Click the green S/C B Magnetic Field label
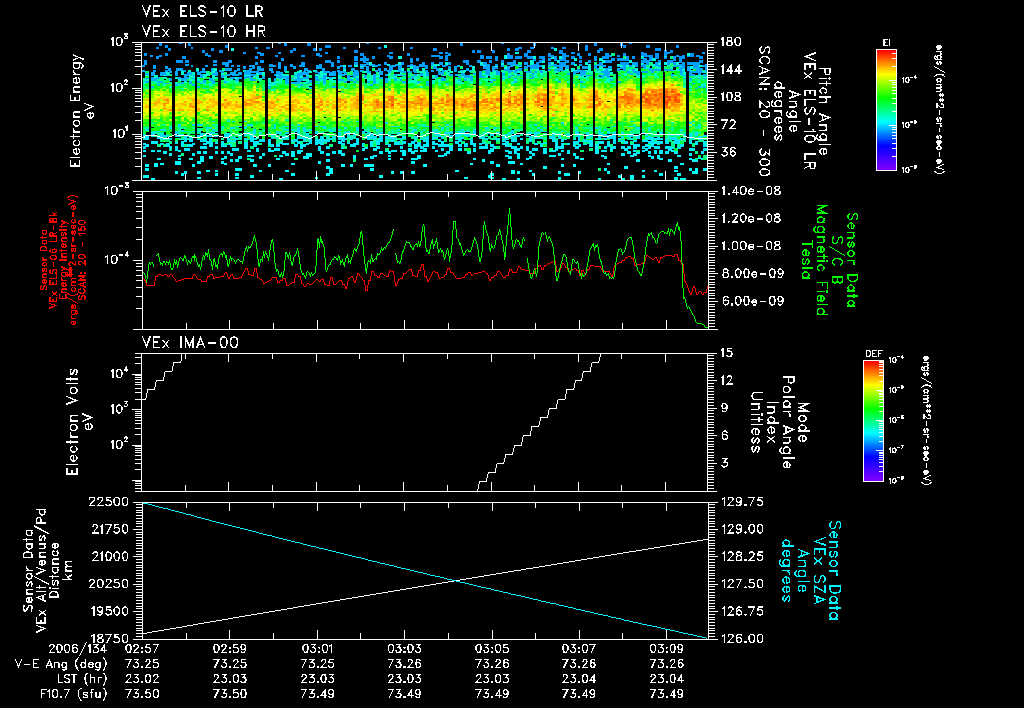Screen dimensions: 1024x708 (x=829, y=260)
